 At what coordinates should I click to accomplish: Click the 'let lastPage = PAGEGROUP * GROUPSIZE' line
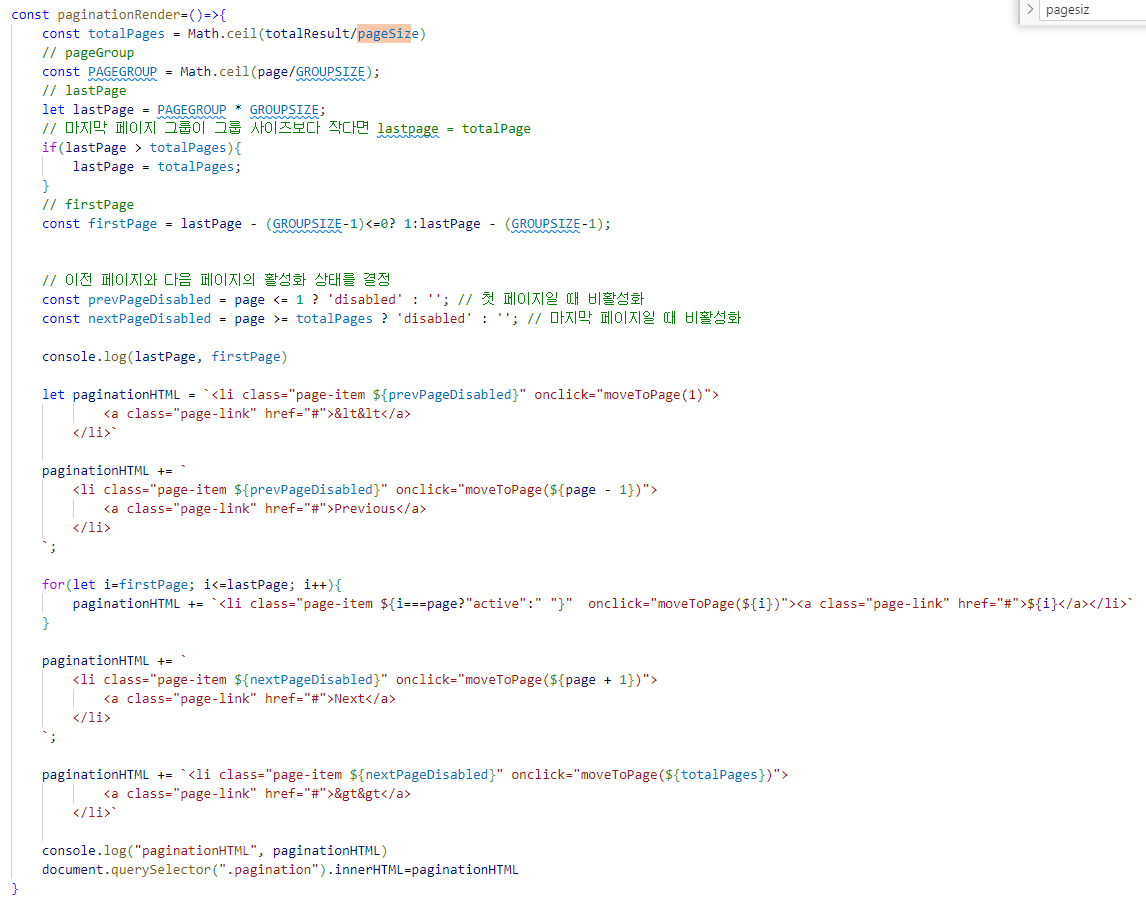coord(183,110)
